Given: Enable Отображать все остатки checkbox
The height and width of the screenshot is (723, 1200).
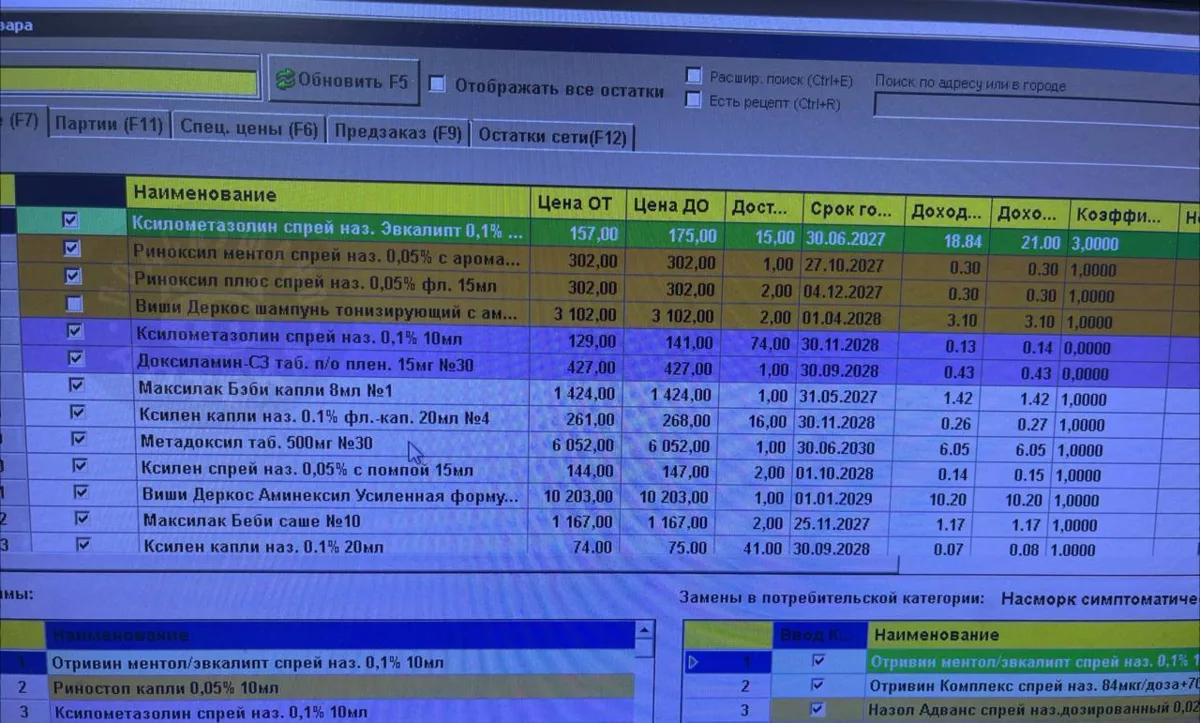Looking at the screenshot, I should click(x=437, y=85).
